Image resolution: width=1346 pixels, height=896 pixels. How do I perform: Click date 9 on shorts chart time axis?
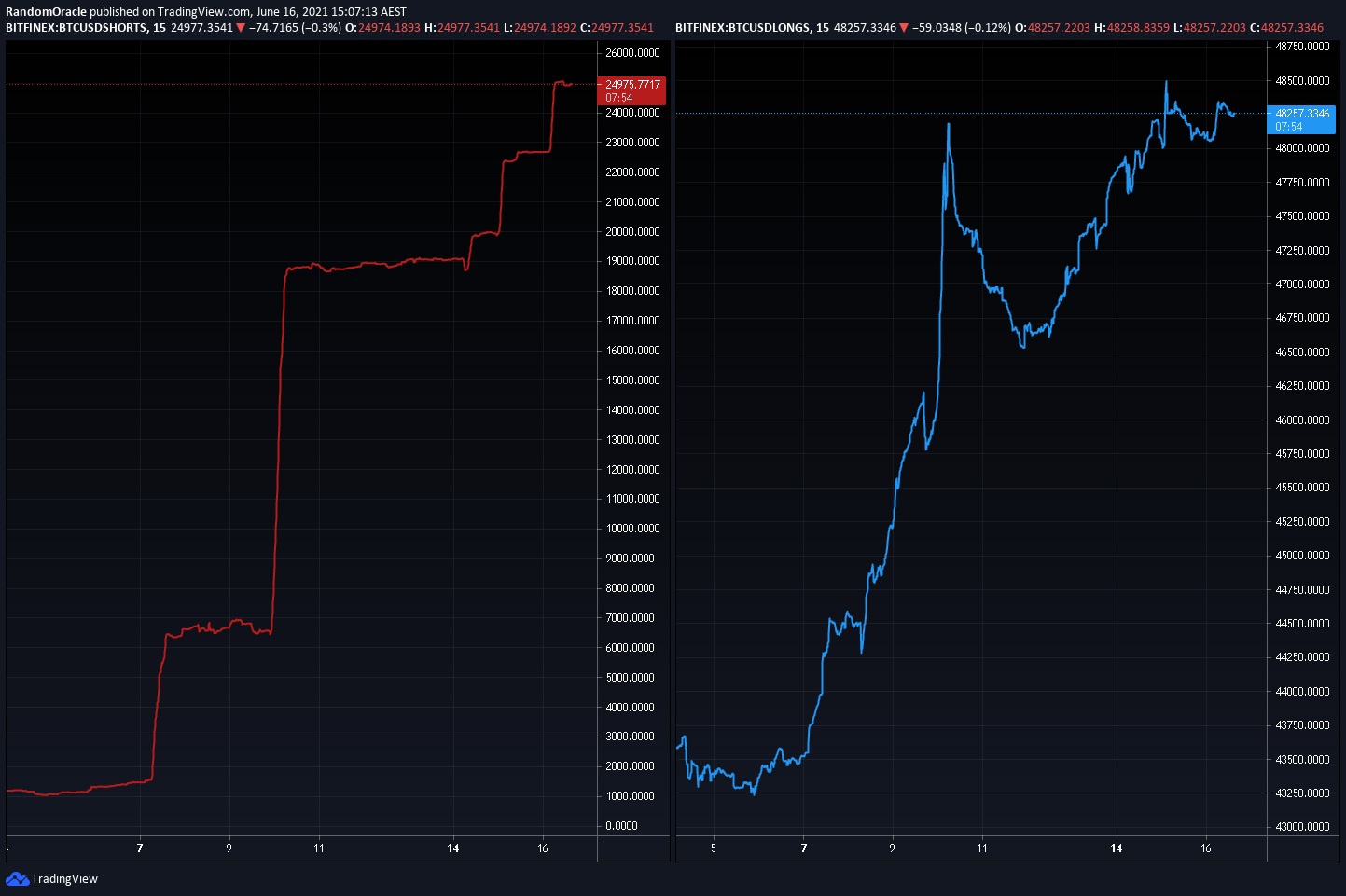point(229,848)
